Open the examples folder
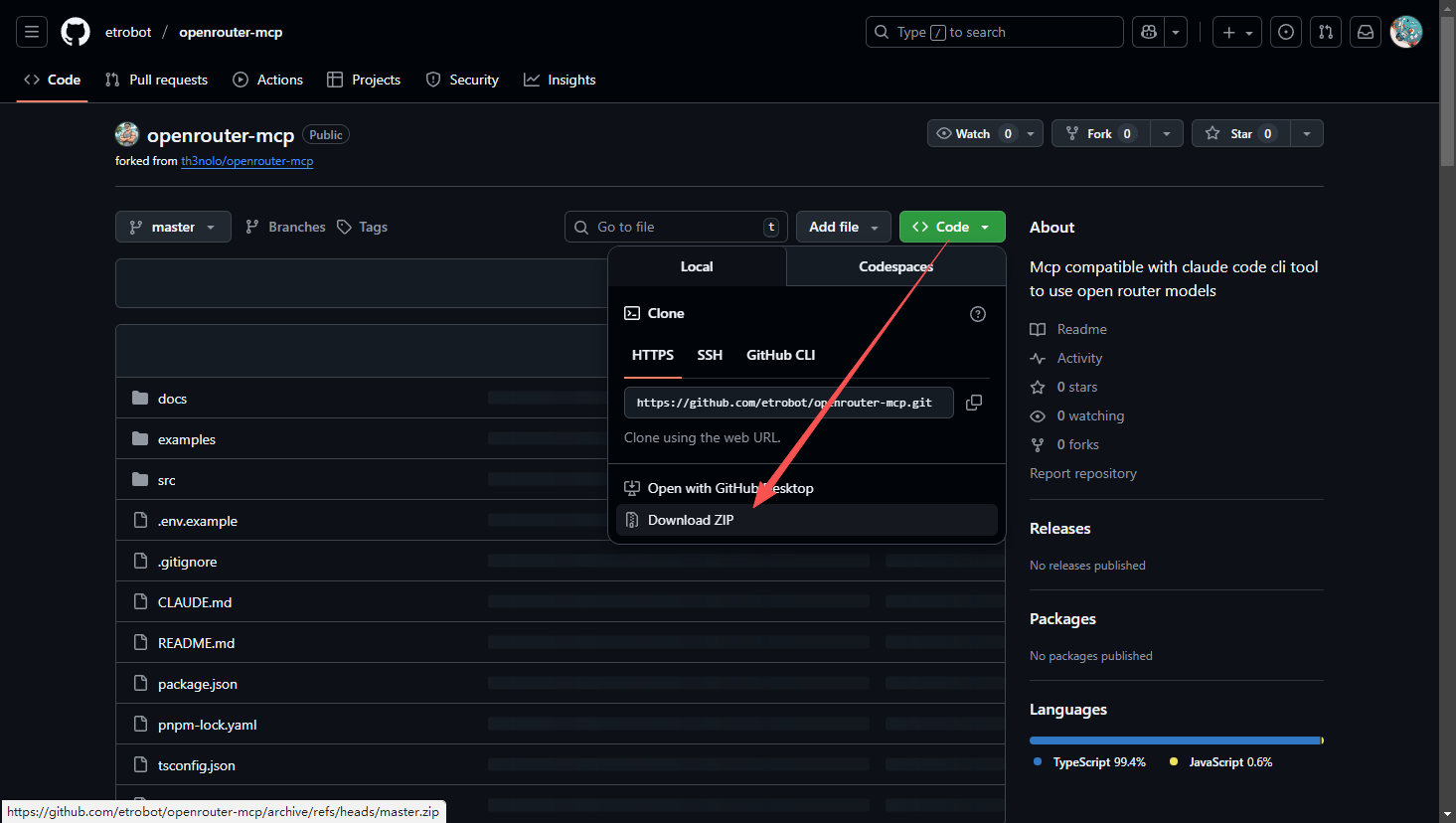Image resolution: width=1456 pixels, height=823 pixels. [187, 439]
